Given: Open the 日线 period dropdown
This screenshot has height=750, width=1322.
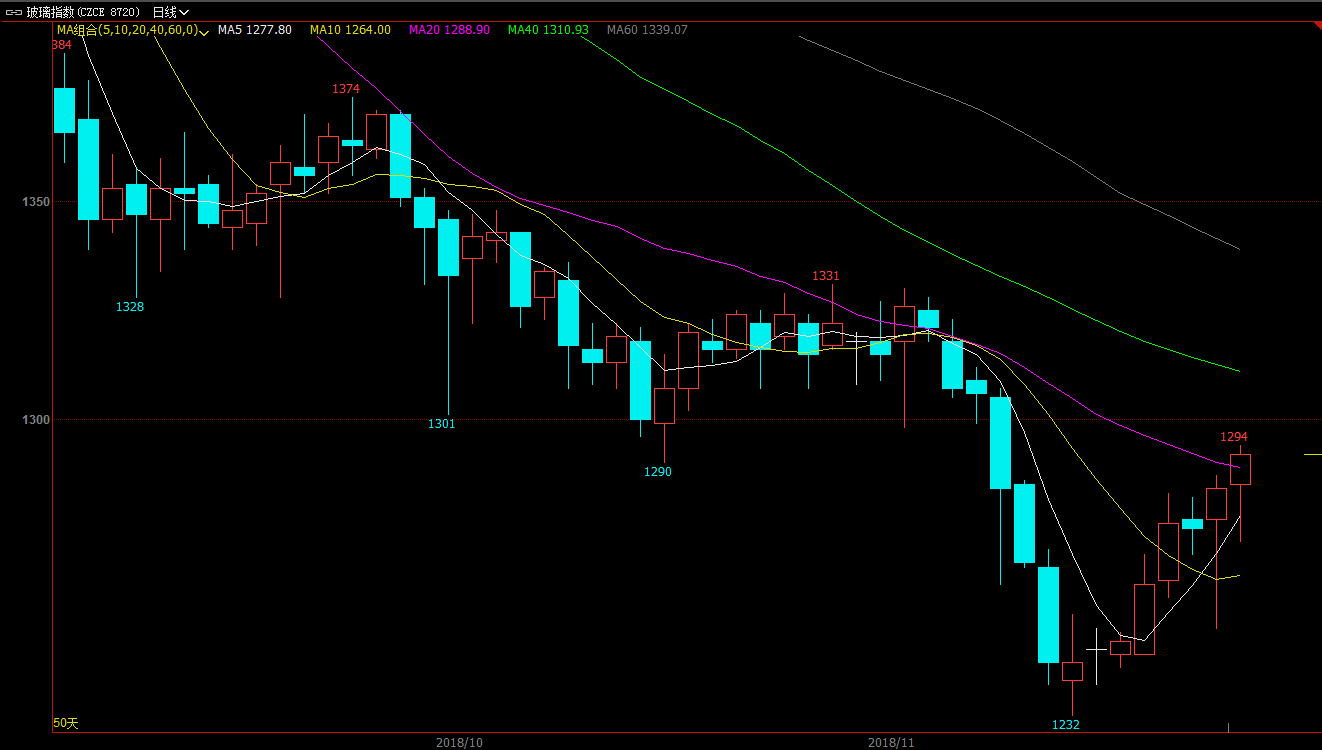Looking at the screenshot, I should click(170, 12).
